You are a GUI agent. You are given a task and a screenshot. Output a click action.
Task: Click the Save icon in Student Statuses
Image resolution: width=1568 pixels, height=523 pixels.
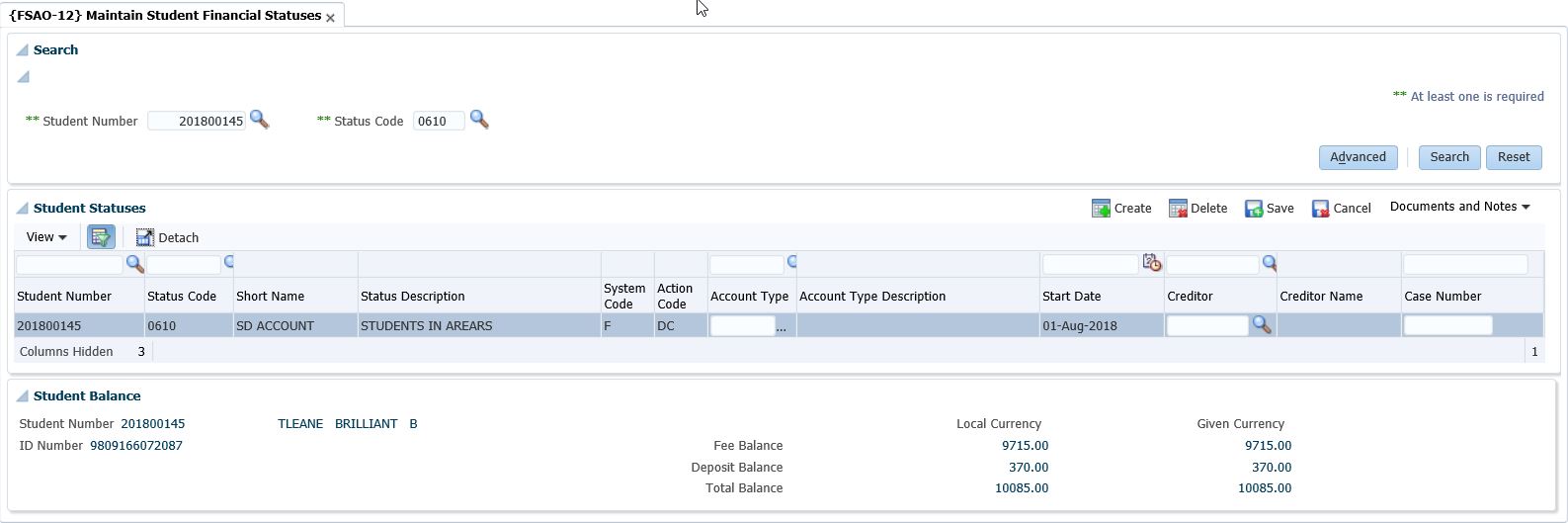coord(1254,209)
